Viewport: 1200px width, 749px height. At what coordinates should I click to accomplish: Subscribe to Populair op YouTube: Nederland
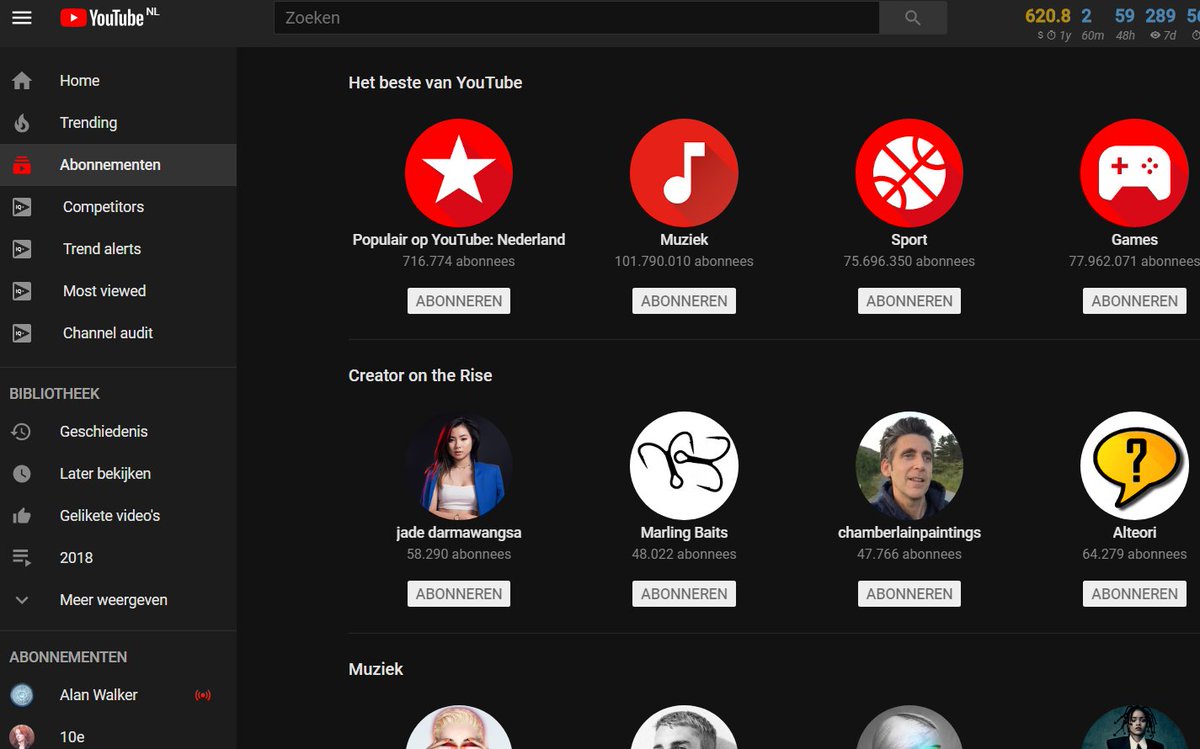[459, 301]
